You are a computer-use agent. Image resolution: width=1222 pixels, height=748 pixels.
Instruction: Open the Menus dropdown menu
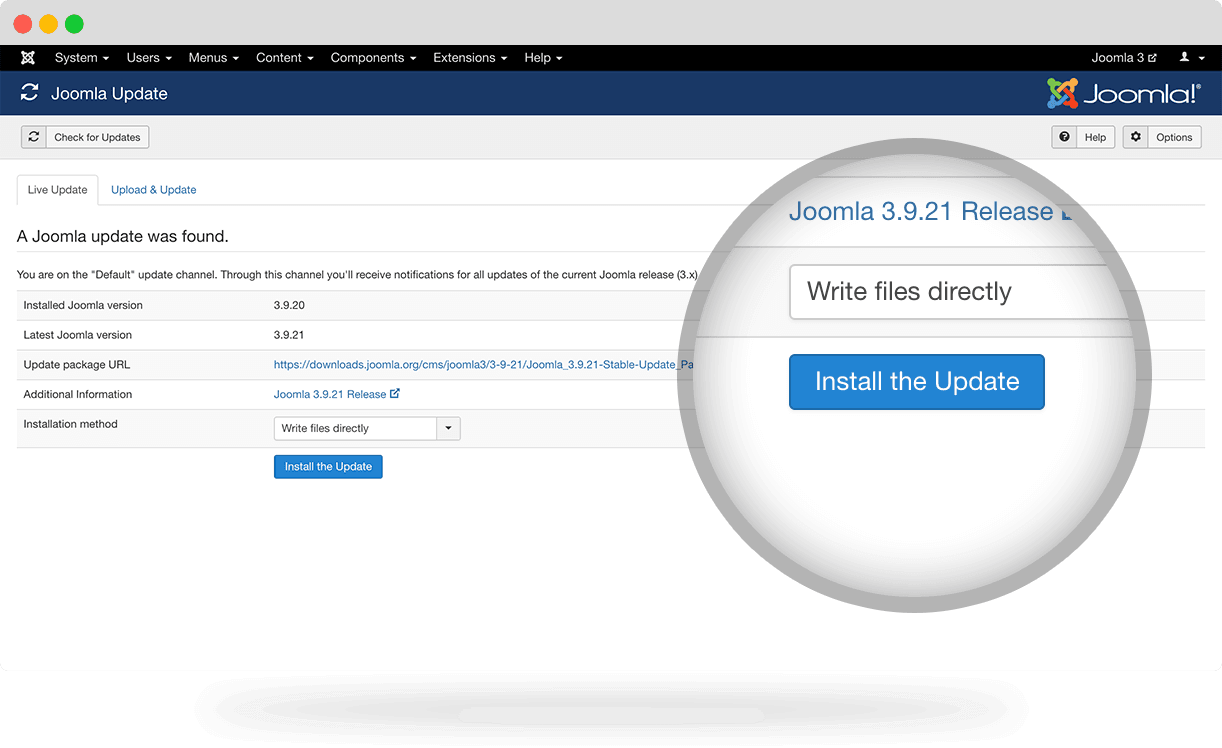(214, 58)
